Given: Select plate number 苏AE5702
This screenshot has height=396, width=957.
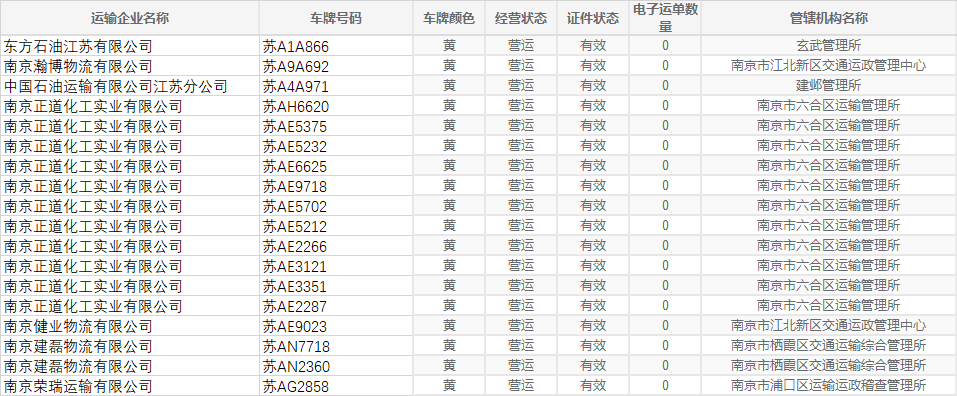Looking at the screenshot, I should click(x=336, y=206).
